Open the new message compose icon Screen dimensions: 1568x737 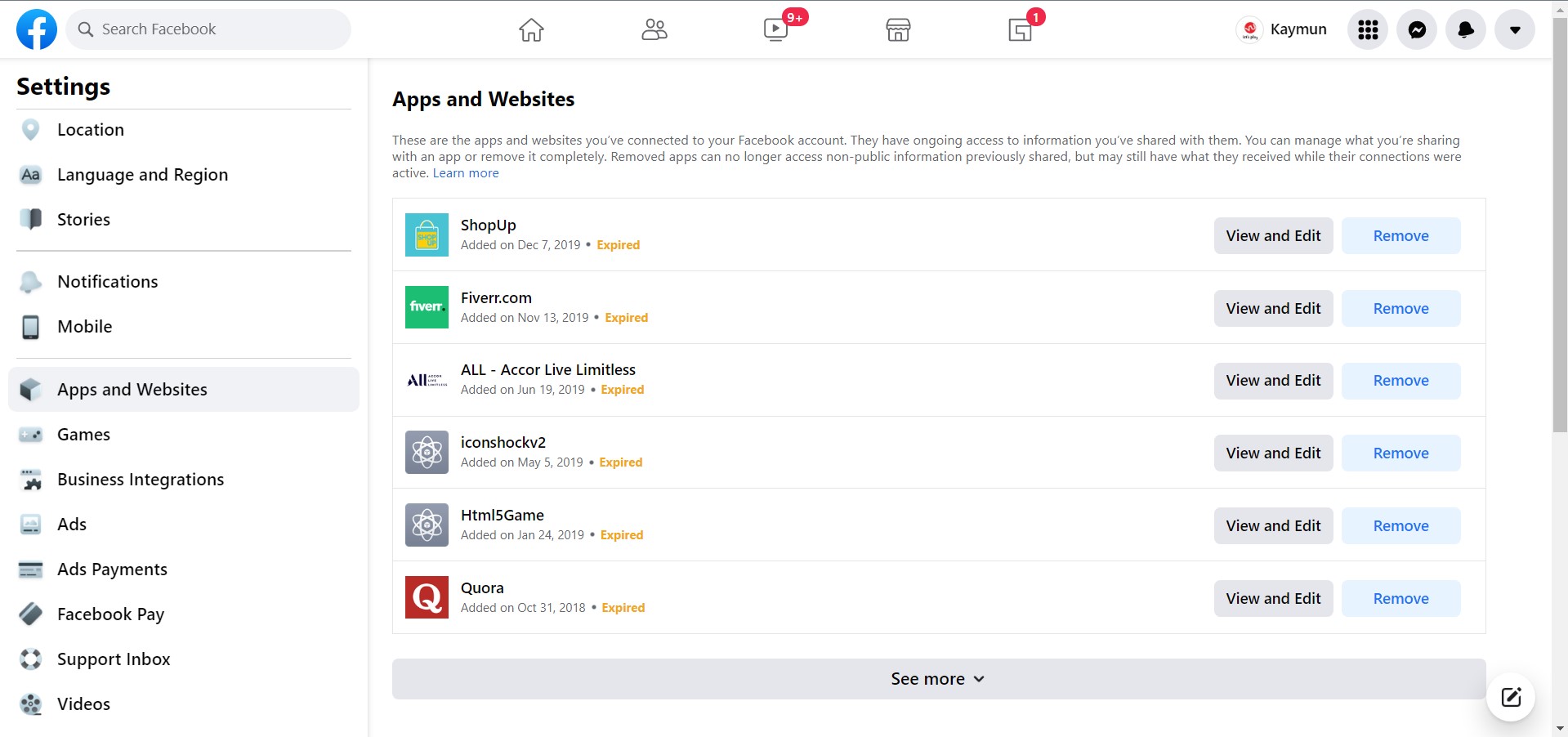[1511, 697]
